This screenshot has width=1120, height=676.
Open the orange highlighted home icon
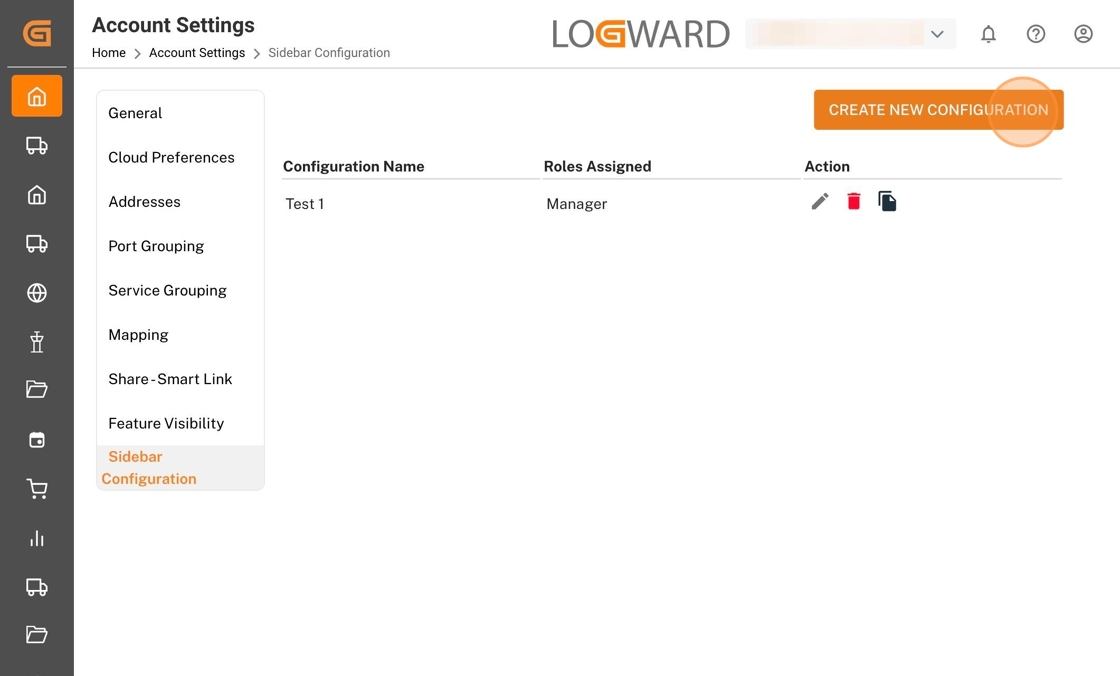(x=36, y=96)
